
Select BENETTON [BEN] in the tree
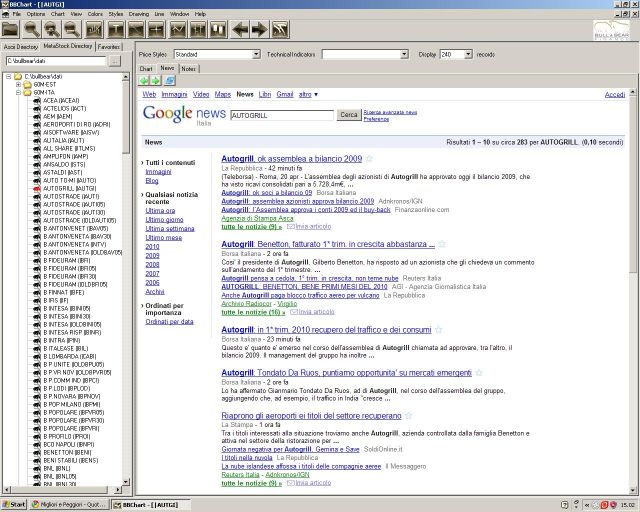click(67, 452)
